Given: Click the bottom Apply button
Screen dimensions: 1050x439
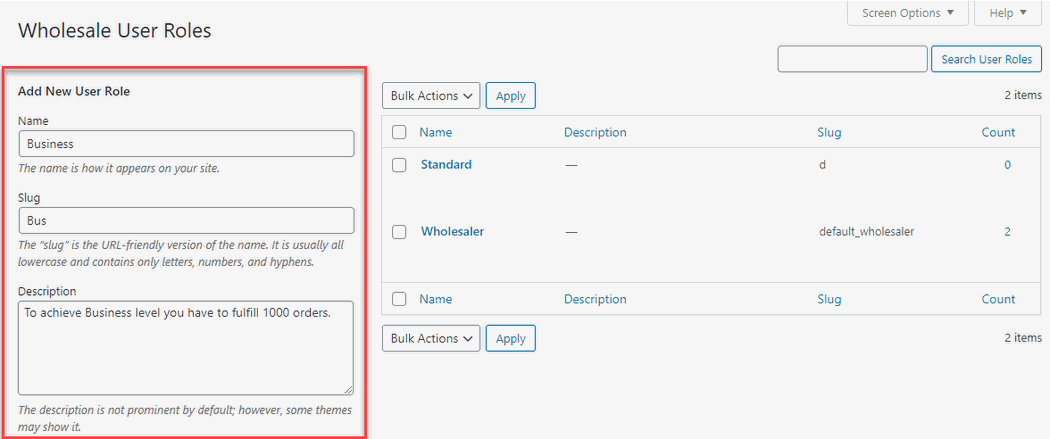Looking at the screenshot, I should [x=510, y=339].
